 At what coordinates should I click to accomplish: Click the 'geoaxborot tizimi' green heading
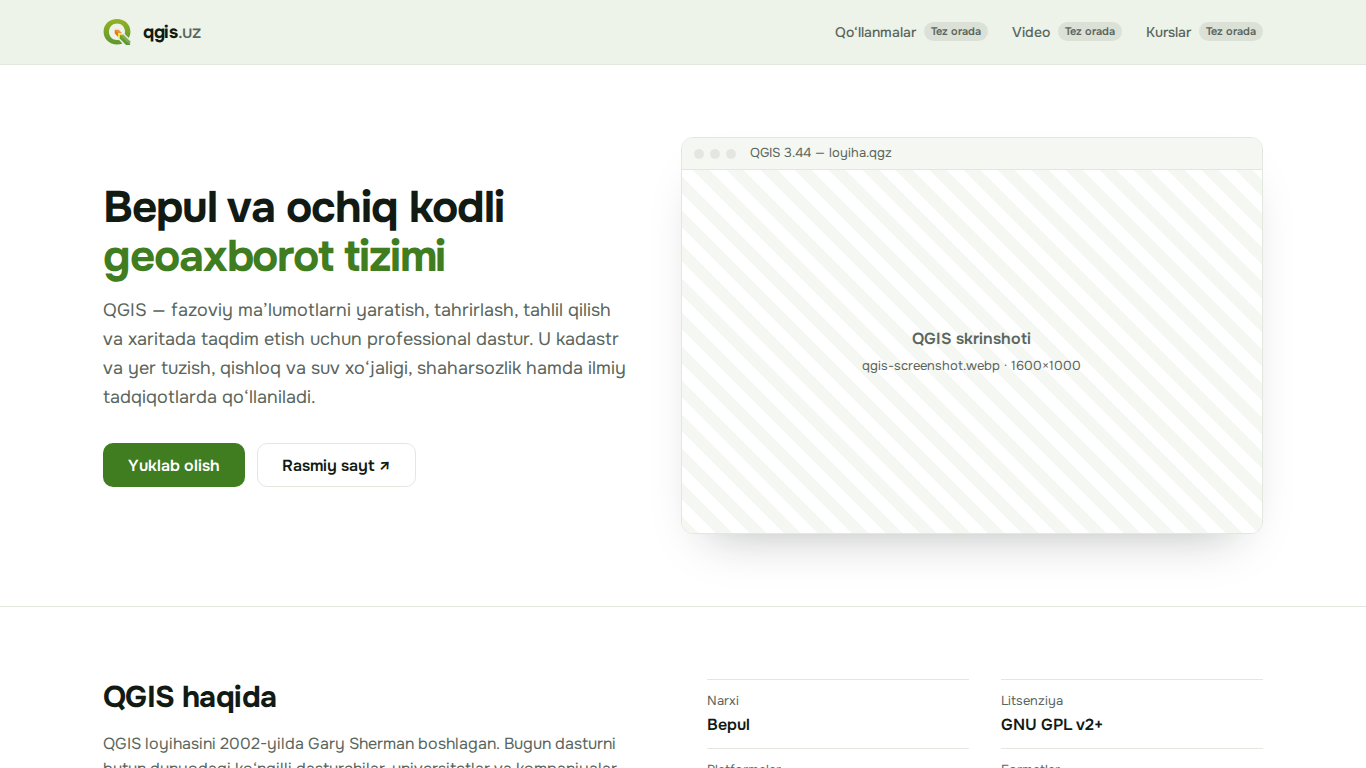[274, 257]
